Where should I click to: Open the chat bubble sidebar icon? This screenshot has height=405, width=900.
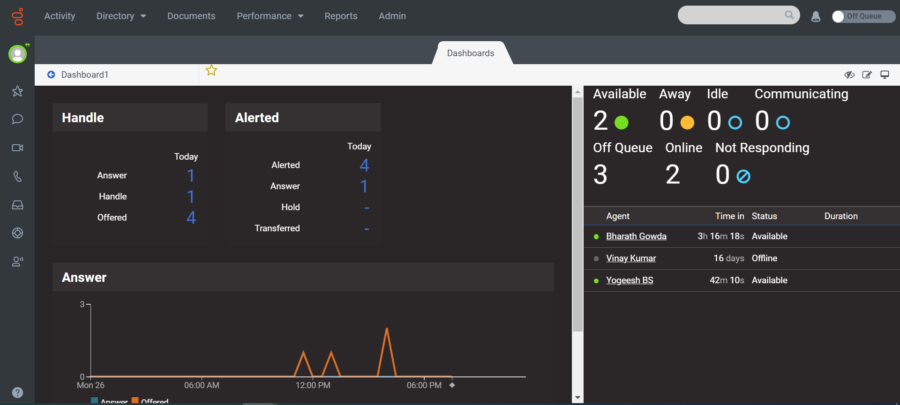17,119
